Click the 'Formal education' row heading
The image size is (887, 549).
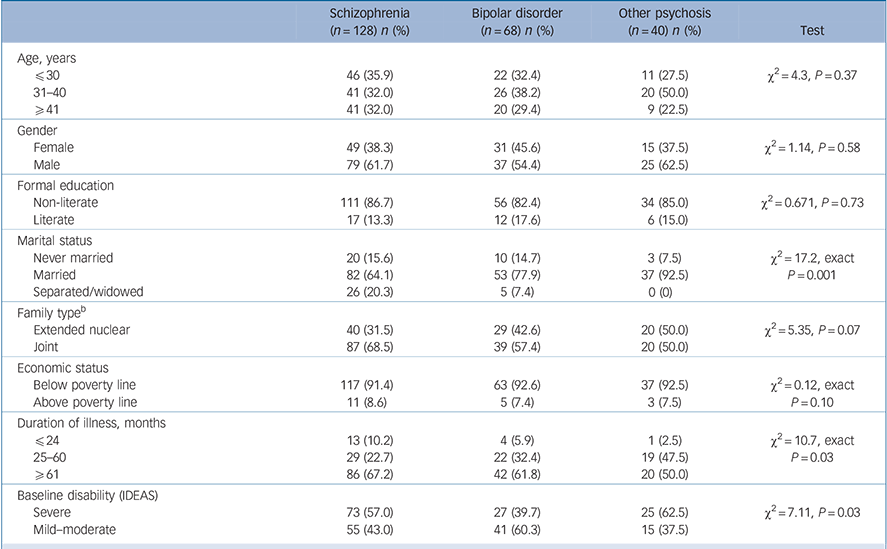67,186
